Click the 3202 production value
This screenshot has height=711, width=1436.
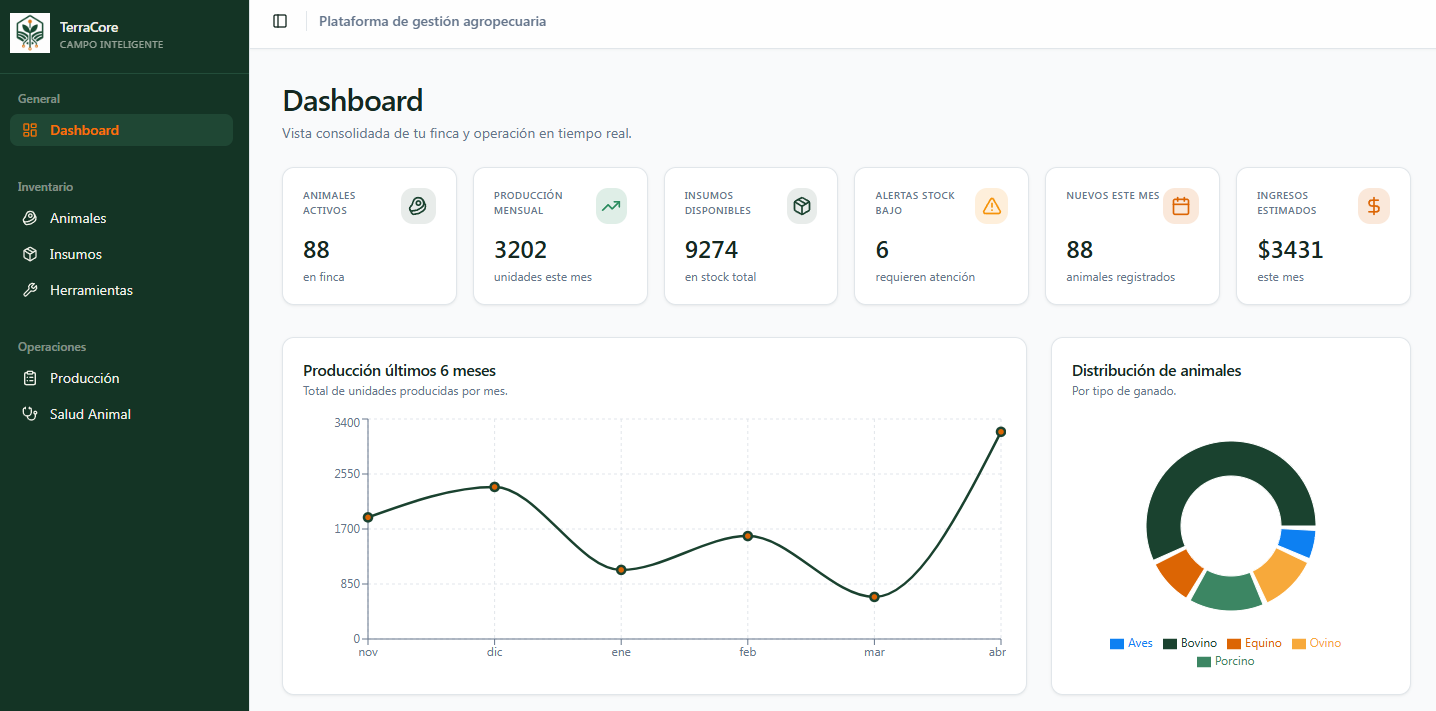click(520, 250)
